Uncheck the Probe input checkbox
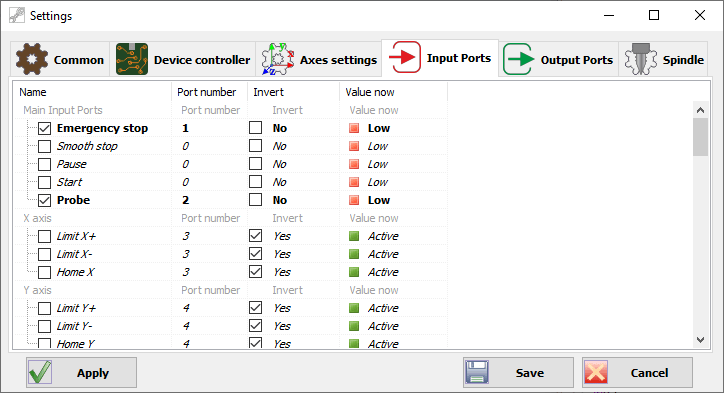This screenshot has height=393, width=724. point(44,200)
